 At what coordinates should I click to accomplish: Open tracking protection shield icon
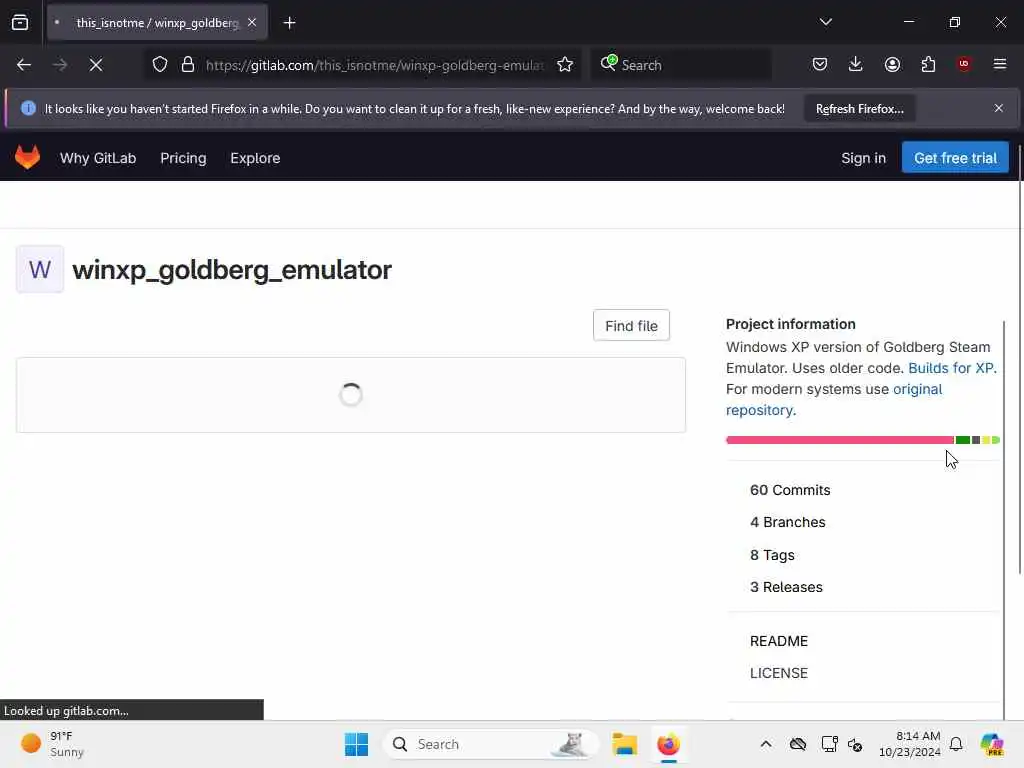160,65
